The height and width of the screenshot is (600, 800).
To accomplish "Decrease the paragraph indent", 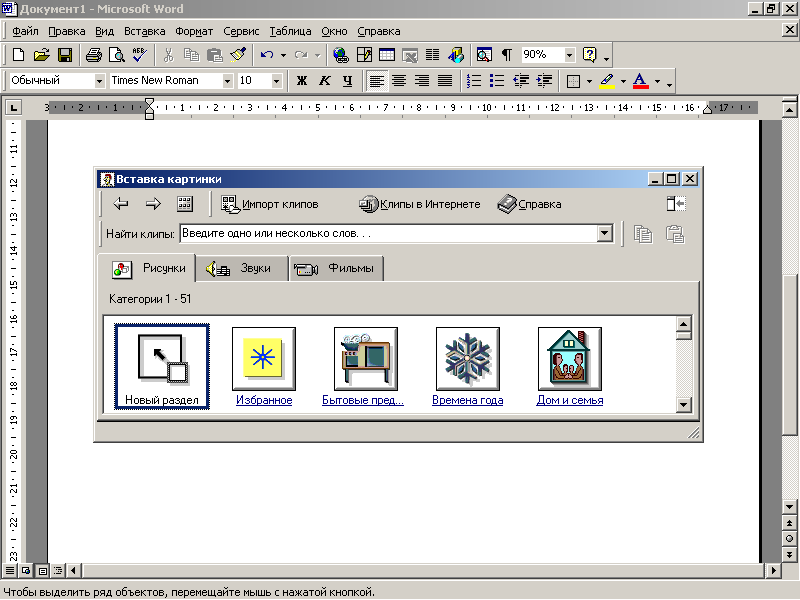I will click(x=521, y=81).
